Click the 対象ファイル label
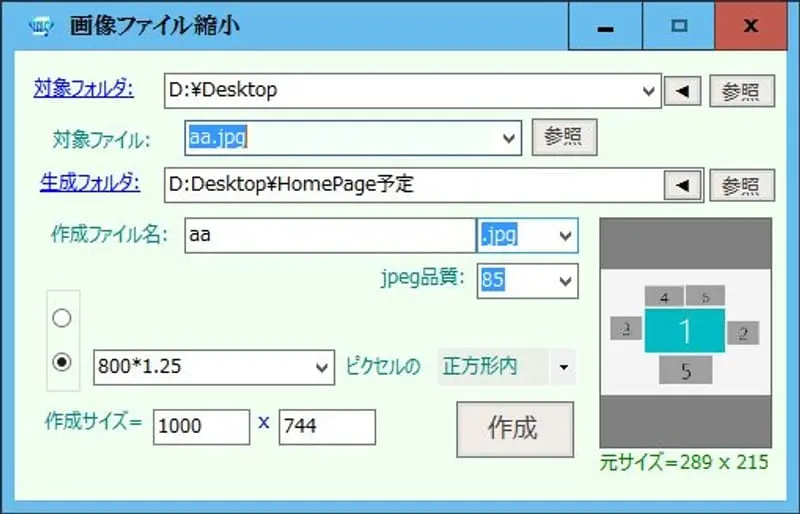The image size is (800, 514). point(102,140)
